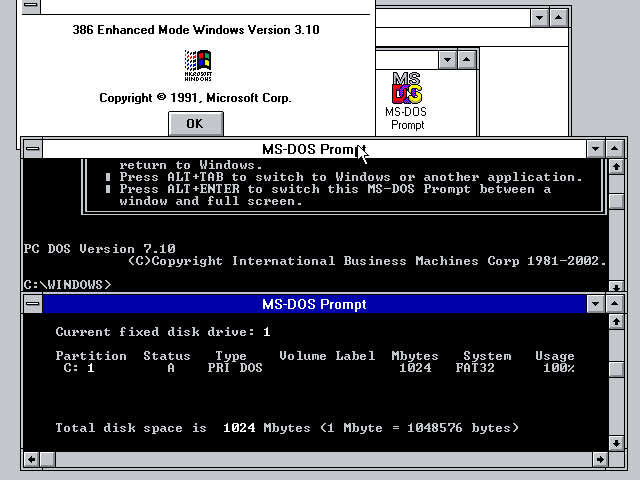
Task: Click the Microsoft Windows logo in About dialog
Action: (x=198, y=65)
